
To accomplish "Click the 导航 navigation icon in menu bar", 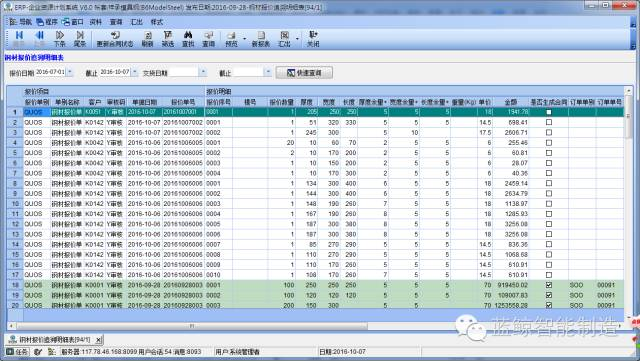I will pos(13,22).
